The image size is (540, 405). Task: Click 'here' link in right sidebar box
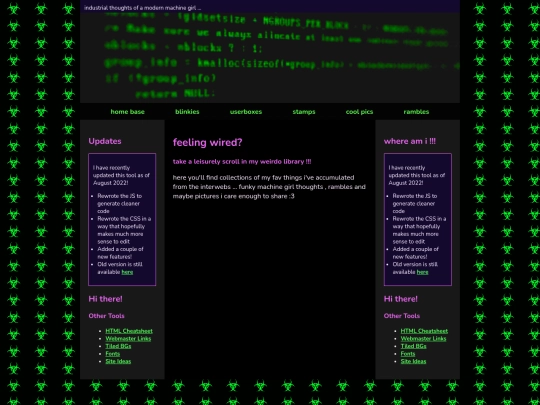pyautogui.click(x=422, y=272)
